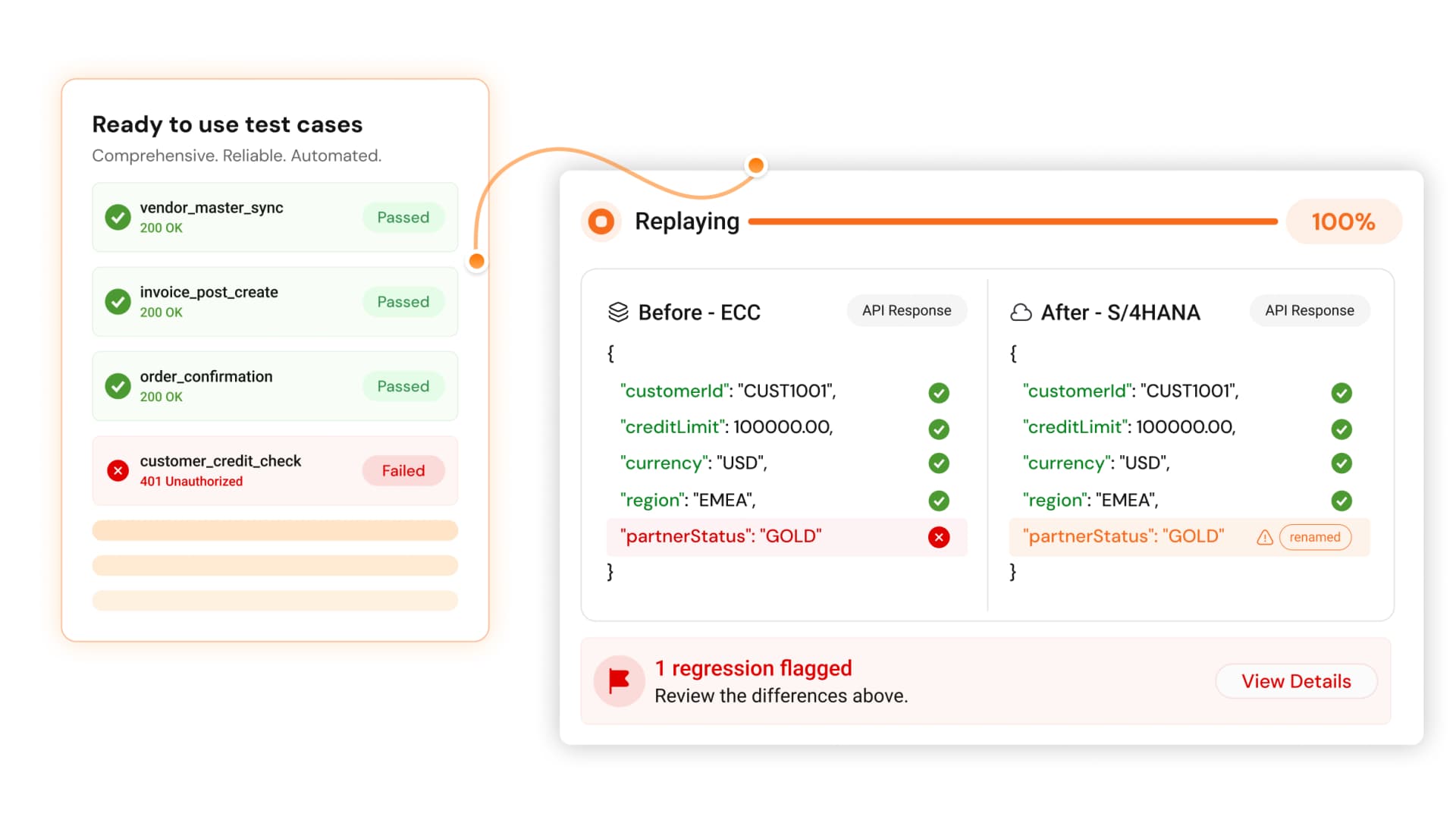Click the cloud icon beside After - S/4HANA
The width and height of the screenshot is (1456, 823).
[1021, 312]
